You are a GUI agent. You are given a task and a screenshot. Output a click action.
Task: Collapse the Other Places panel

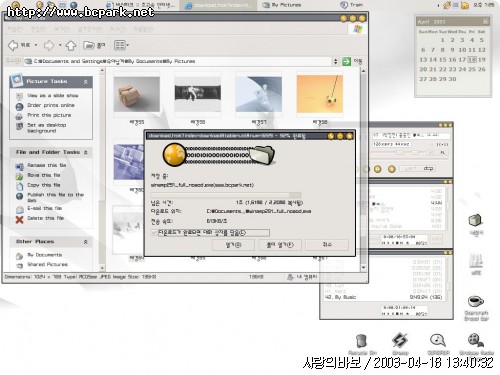[x=86, y=242]
